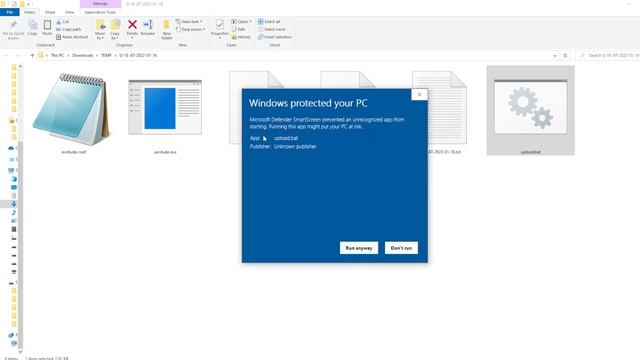Click TEMP in address breadcrumb
Image resolution: width=640 pixels, height=360 pixels.
point(106,55)
